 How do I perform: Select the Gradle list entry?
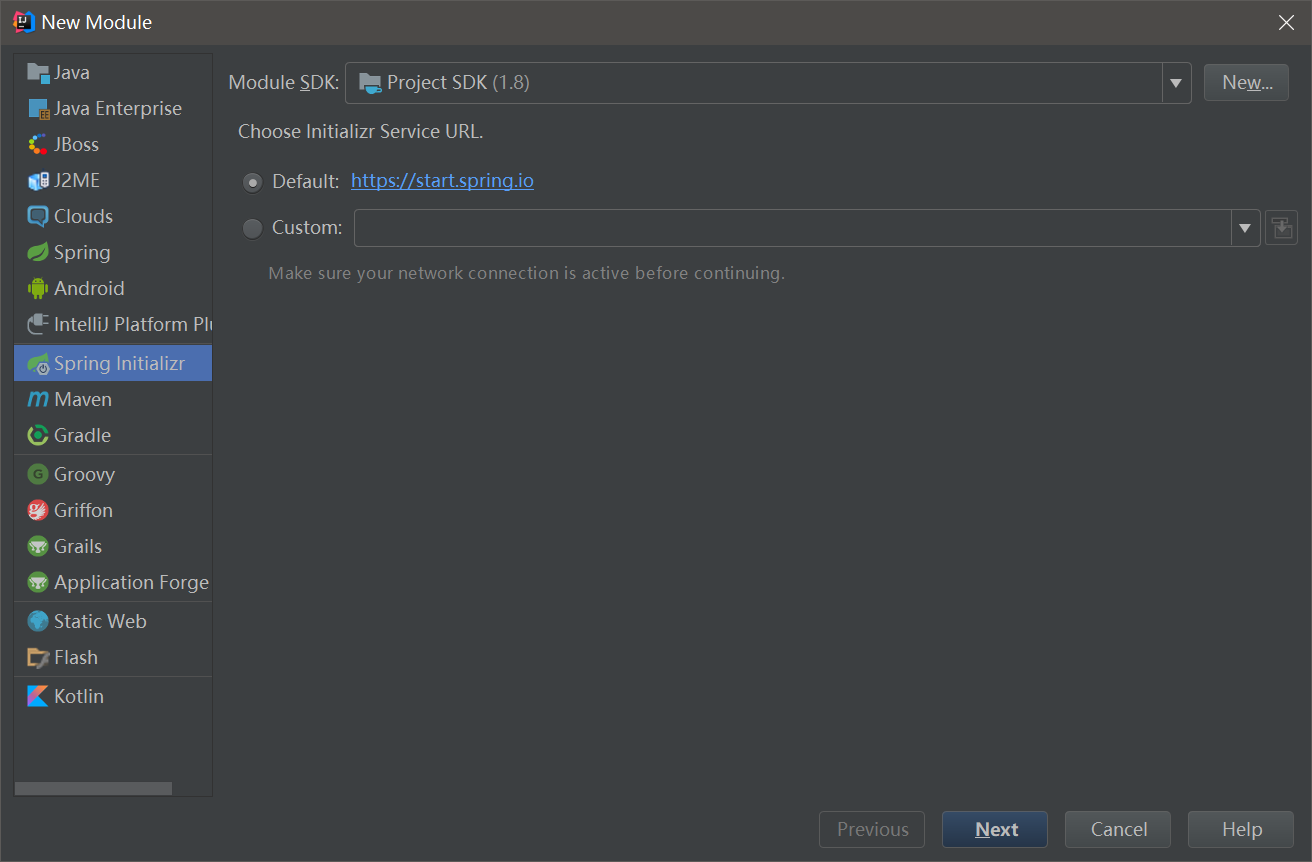point(113,436)
